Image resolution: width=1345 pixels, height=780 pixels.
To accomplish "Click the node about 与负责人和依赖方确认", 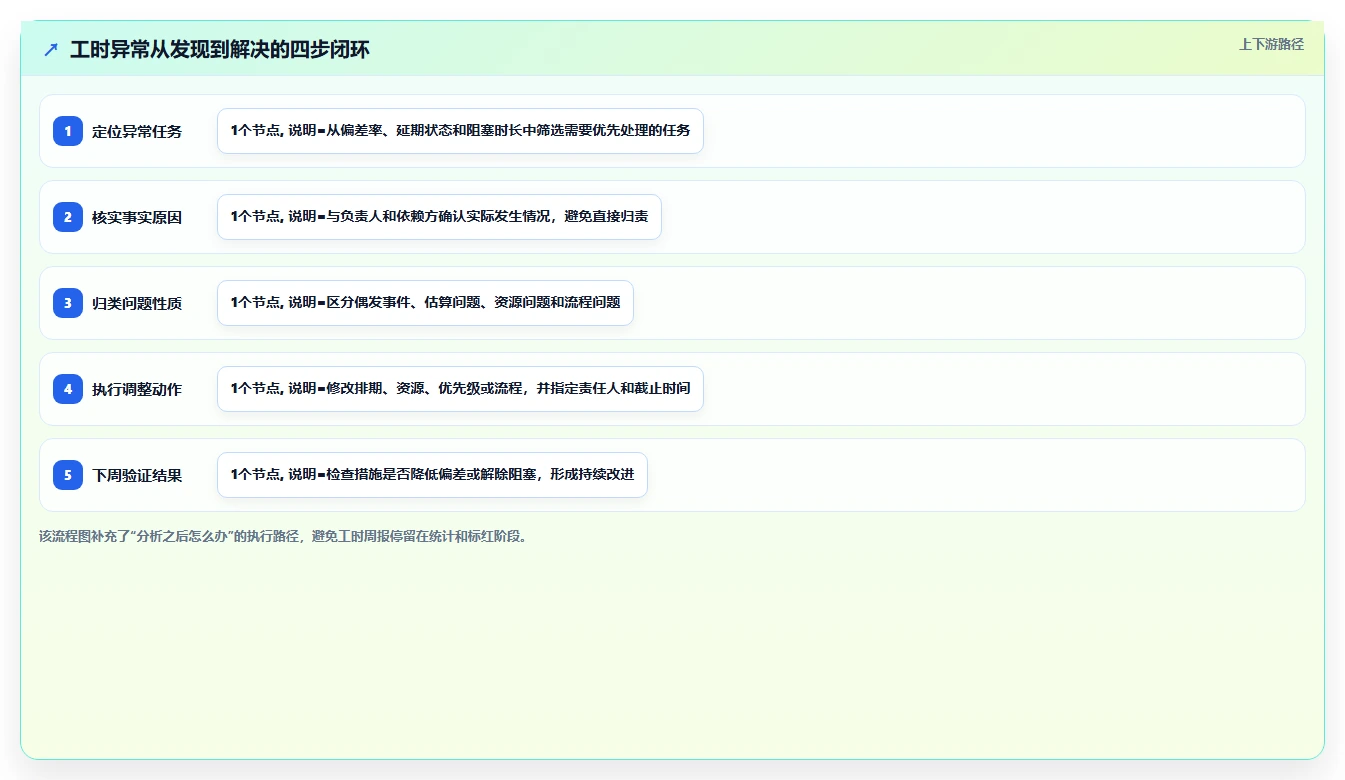I will click(439, 217).
